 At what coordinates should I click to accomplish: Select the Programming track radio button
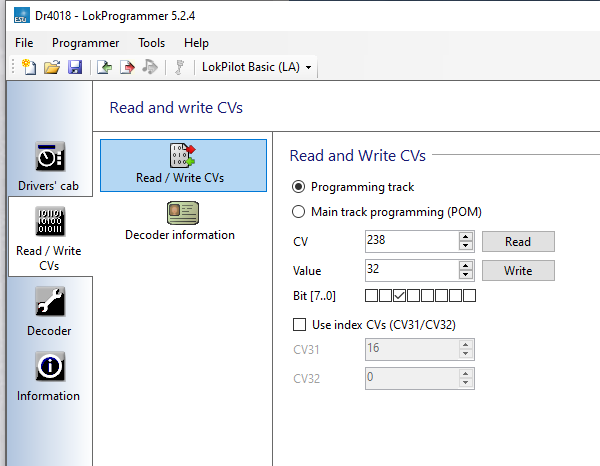pyautogui.click(x=298, y=187)
